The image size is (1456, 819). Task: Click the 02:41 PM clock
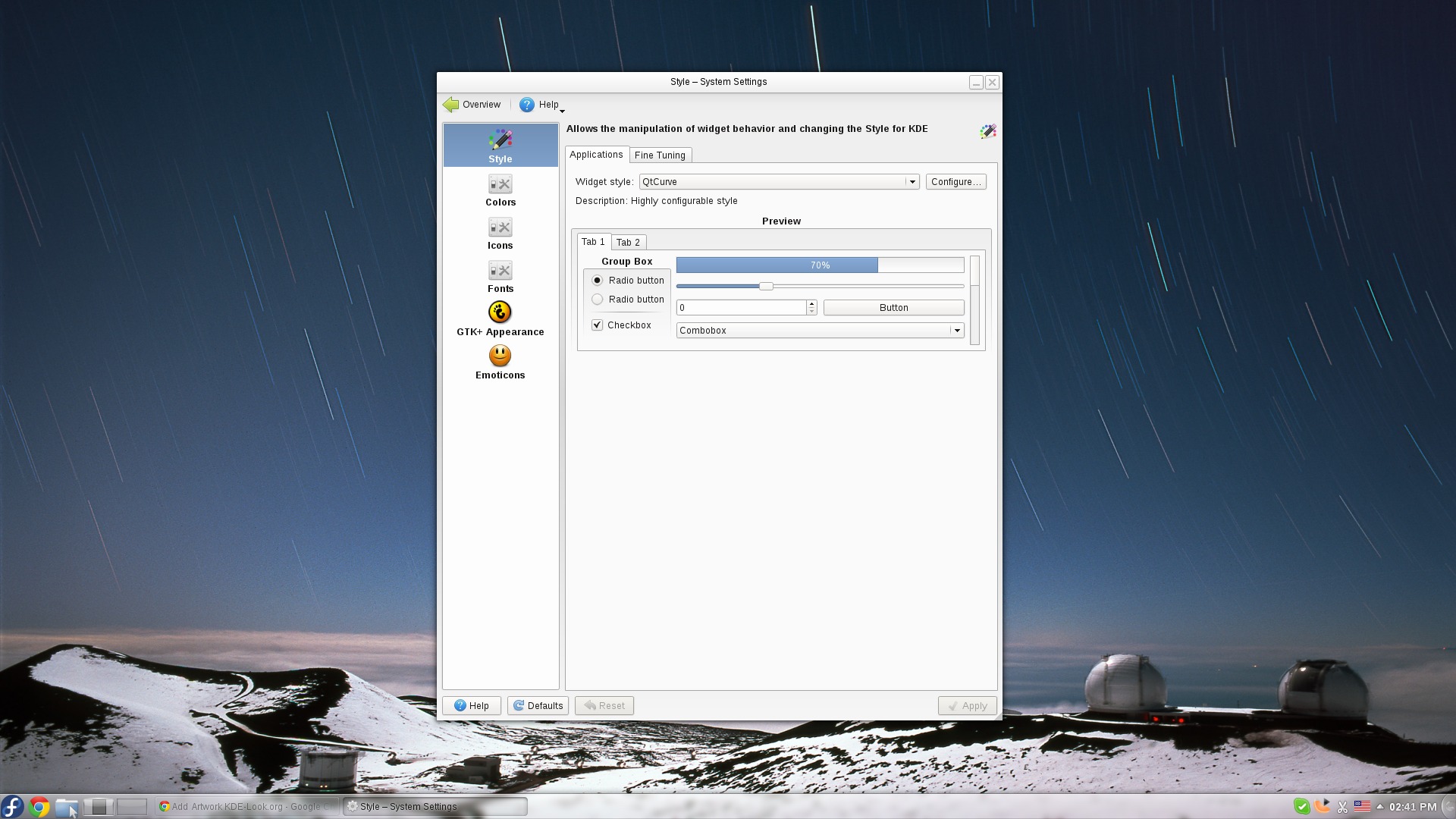point(1413,807)
